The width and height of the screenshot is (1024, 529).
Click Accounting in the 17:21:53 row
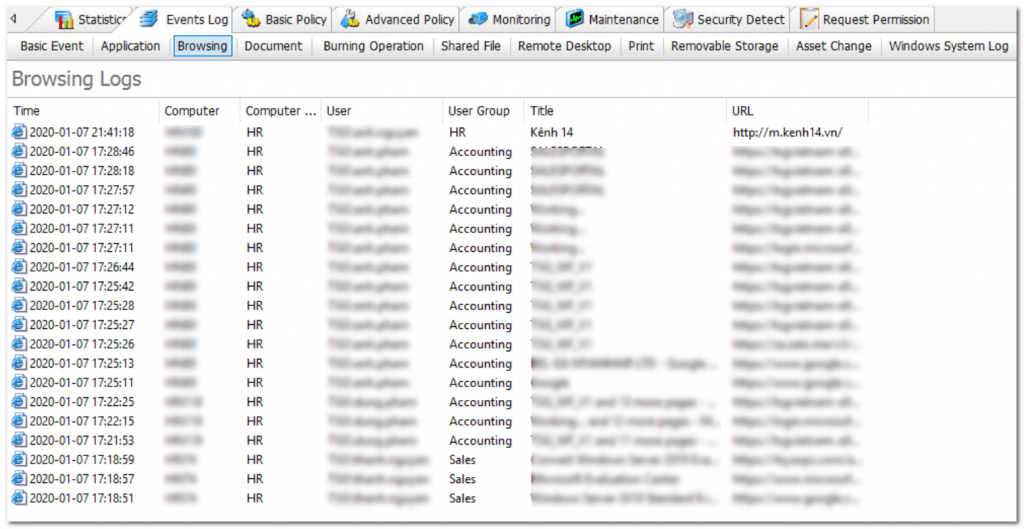pyautogui.click(x=481, y=441)
